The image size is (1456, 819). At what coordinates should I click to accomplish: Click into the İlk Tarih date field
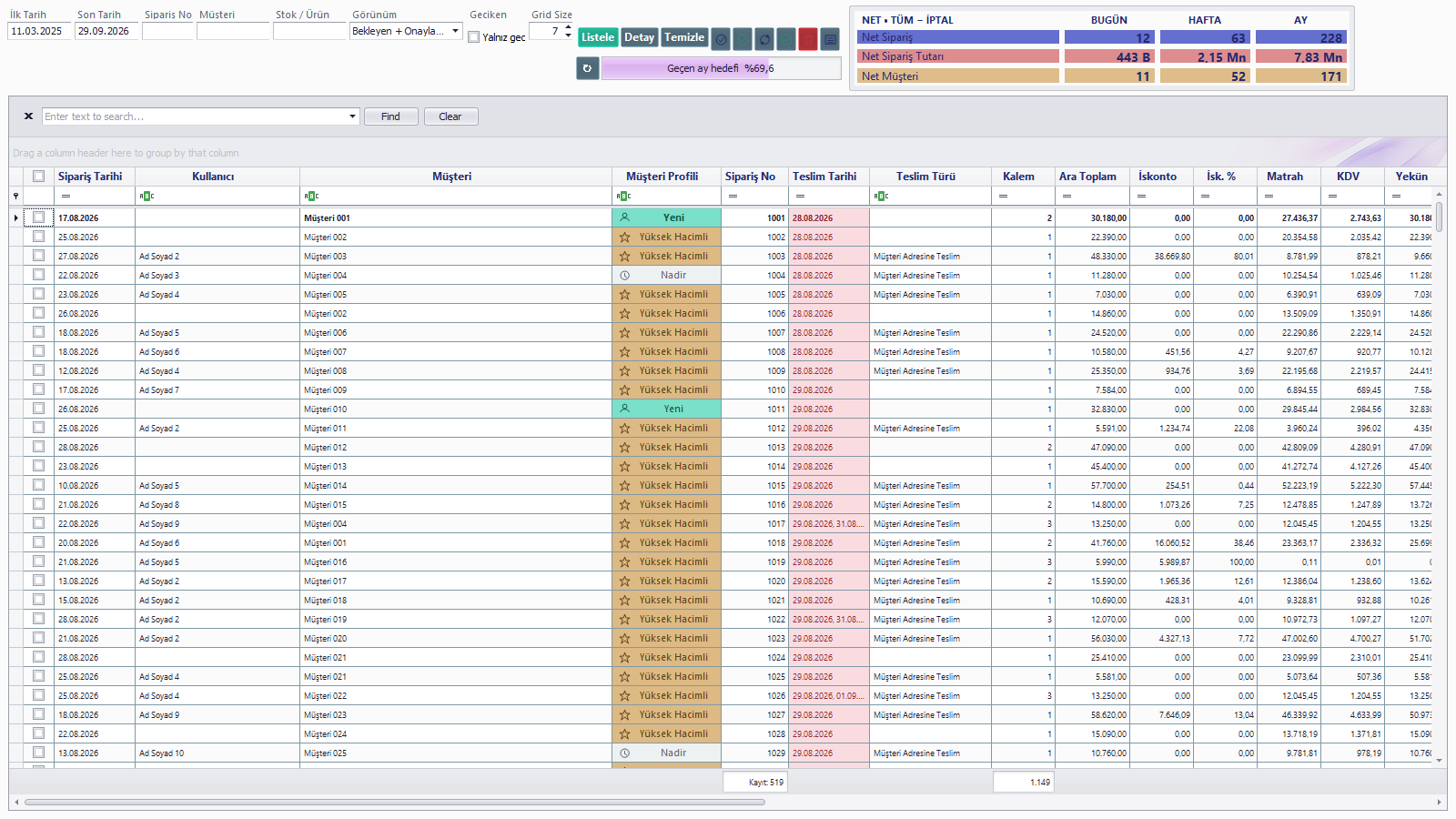click(39, 31)
